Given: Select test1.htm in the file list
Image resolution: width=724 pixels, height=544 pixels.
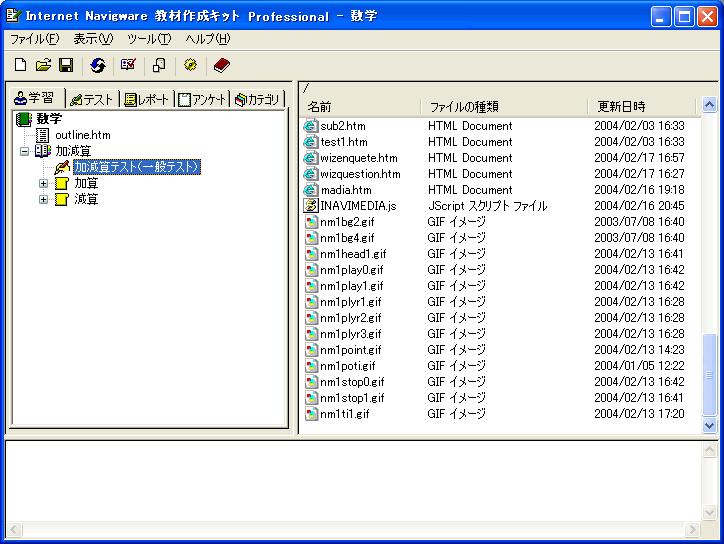Looking at the screenshot, I should (344, 142).
